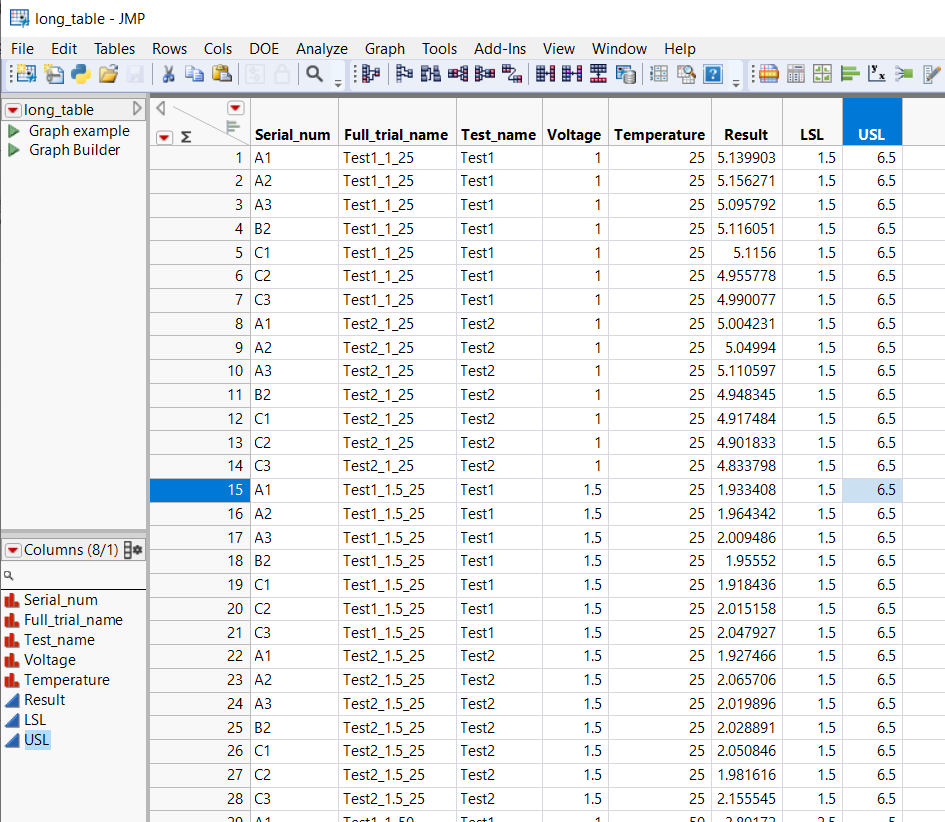Click the Search magnifying glass icon
The width and height of the screenshot is (945, 822).
click(x=314, y=73)
